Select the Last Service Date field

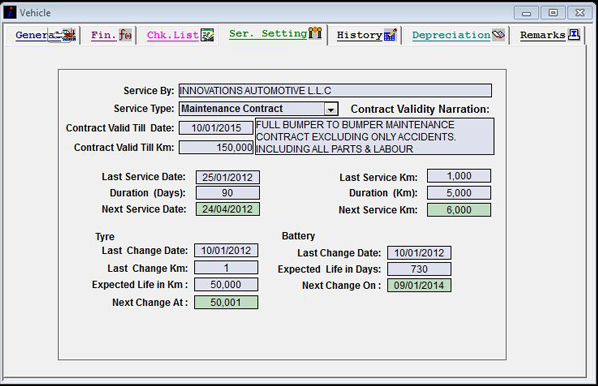[228, 177]
